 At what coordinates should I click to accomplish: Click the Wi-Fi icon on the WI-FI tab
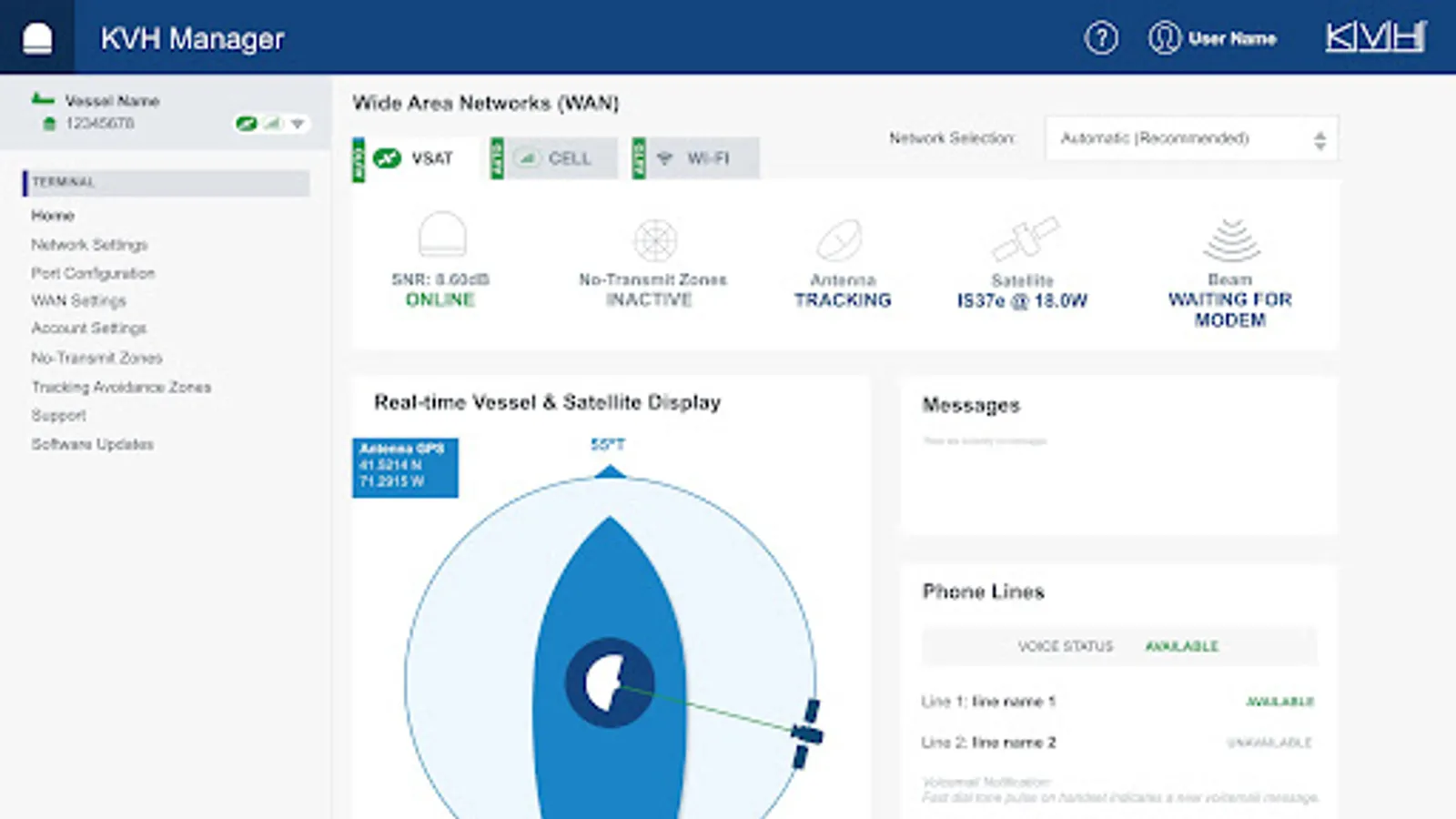click(664, 158)
